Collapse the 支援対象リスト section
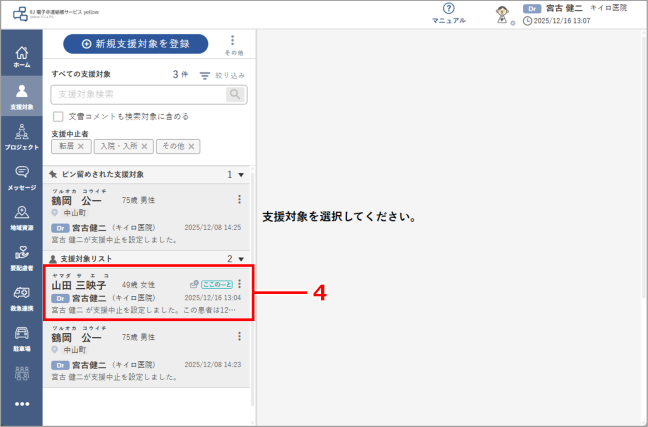The image size is (648, 427). (x=241, y=259)
